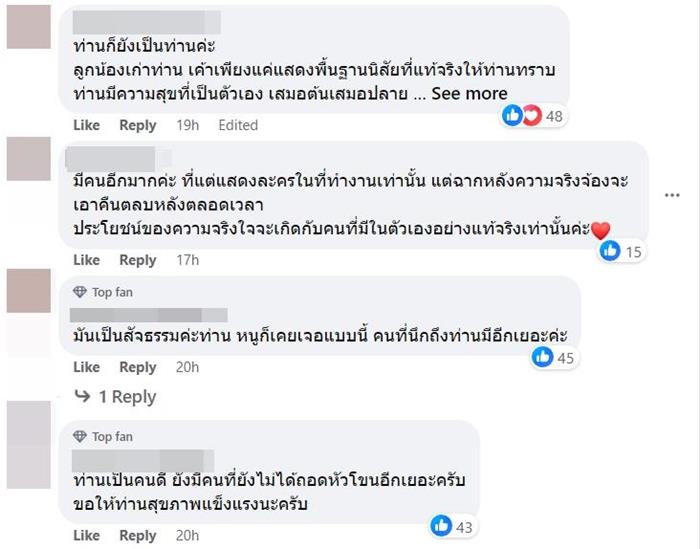Expand the comment with See more
Image resolution: width=700 pixels, height=549 pixels.
[470, 93]
